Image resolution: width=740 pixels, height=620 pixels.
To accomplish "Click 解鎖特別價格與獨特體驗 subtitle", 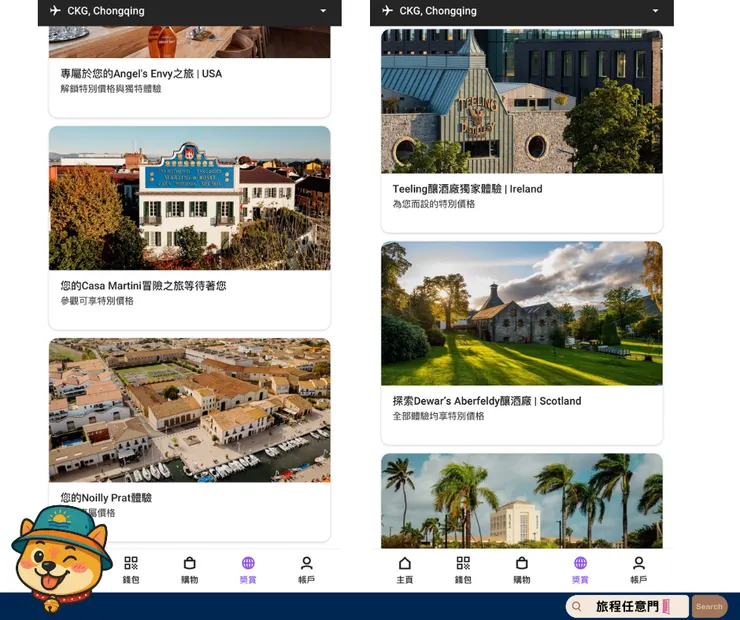I will point(111,89).
